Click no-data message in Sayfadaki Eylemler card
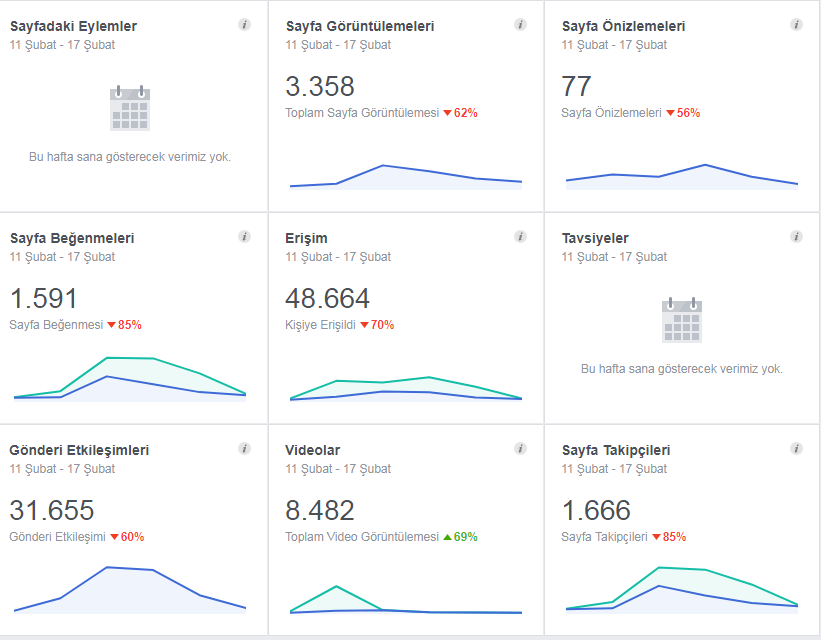 tap(130, 157)
